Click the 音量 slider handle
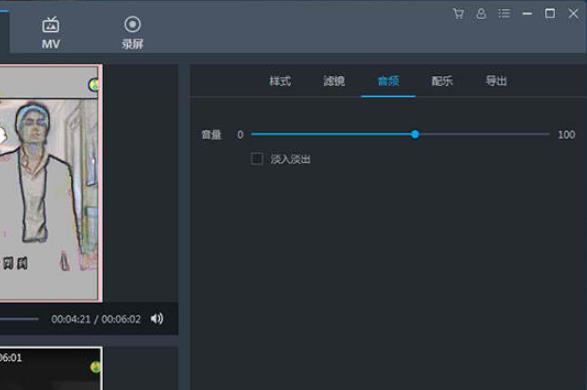 pos(415,134)
